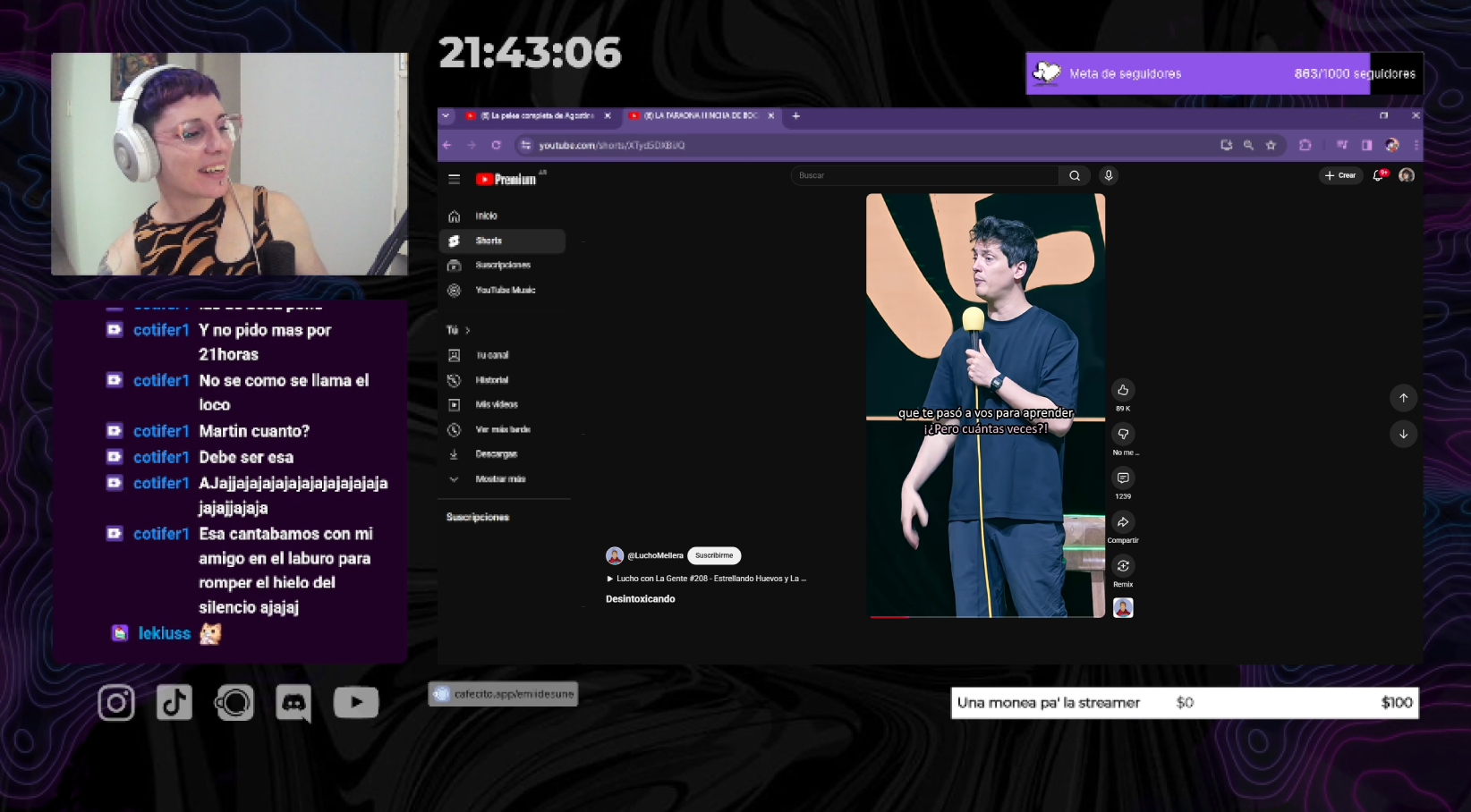Open the YouTube hamburger guide menu

point(454,179)
